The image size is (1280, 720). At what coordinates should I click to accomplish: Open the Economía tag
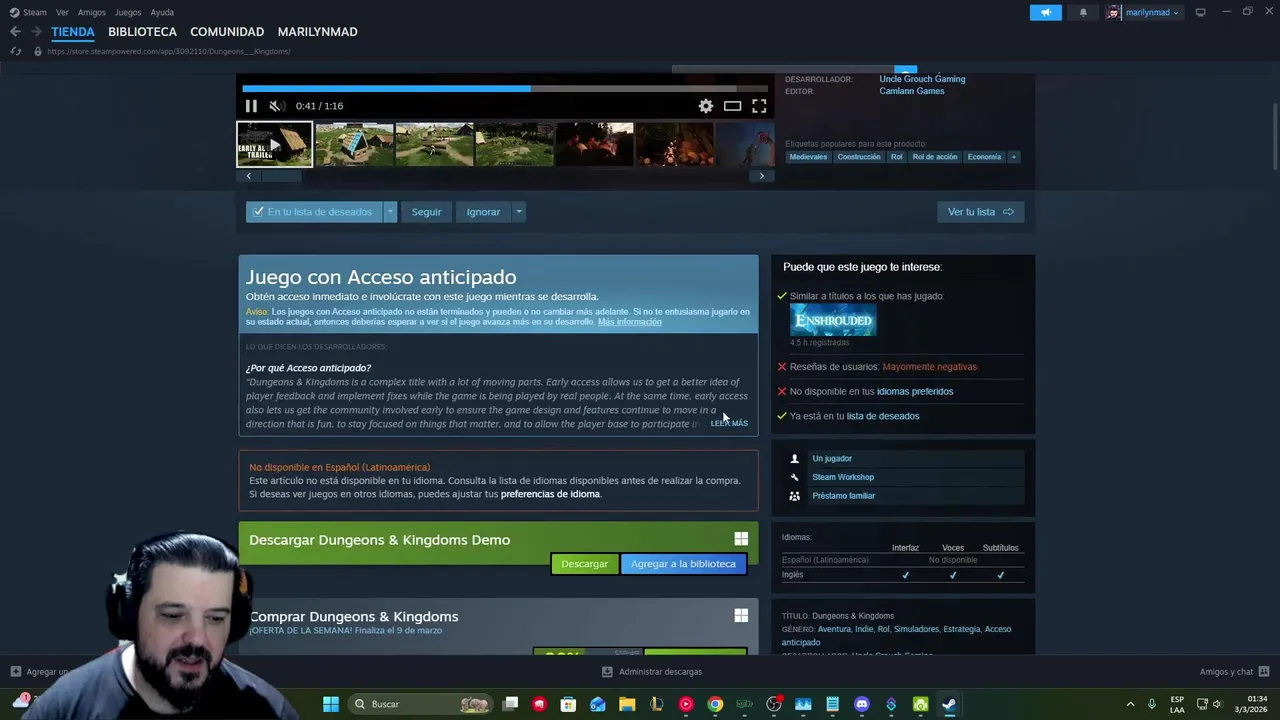pyautogui.click(x=984, y=157)
